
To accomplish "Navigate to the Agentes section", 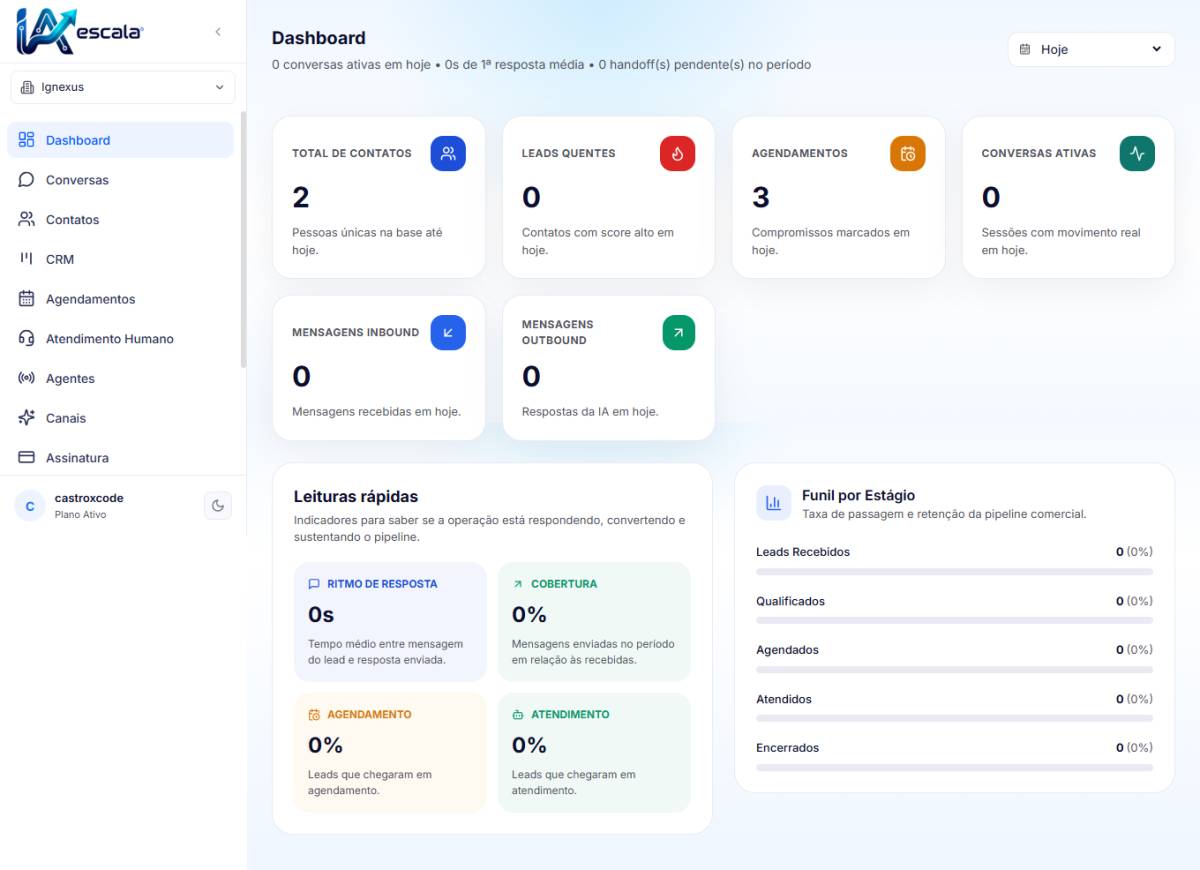I will click(x=120, y=378).
